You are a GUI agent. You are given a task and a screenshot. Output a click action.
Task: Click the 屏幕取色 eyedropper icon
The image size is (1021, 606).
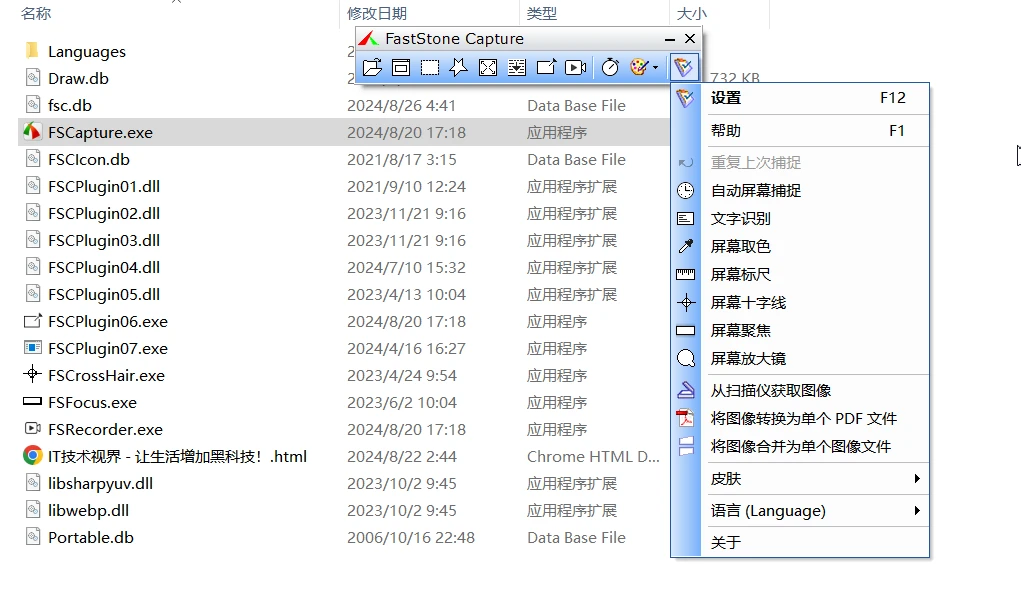coord(686,246)
